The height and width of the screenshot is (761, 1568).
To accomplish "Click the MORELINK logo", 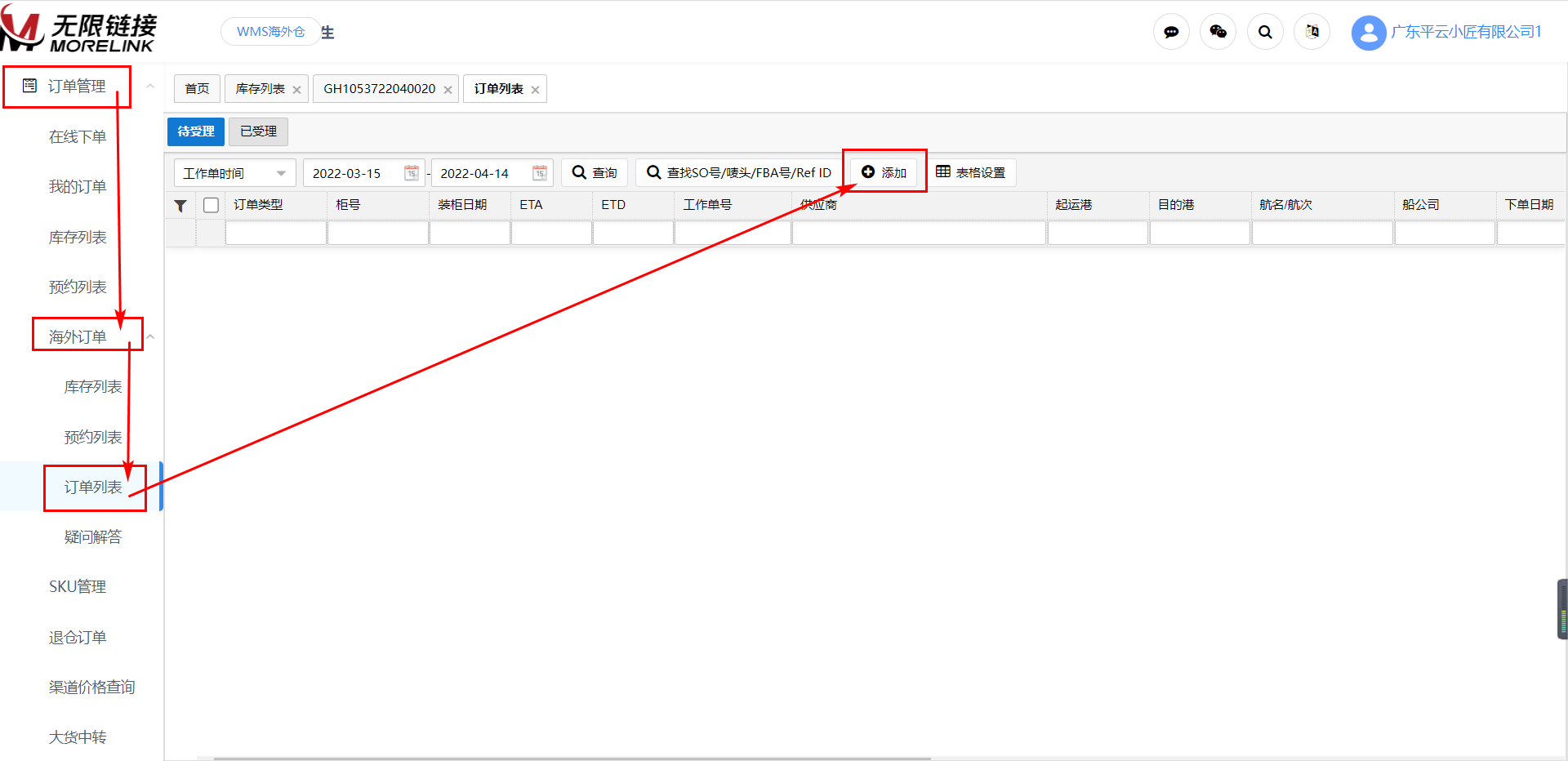I will tap(78, 29).
